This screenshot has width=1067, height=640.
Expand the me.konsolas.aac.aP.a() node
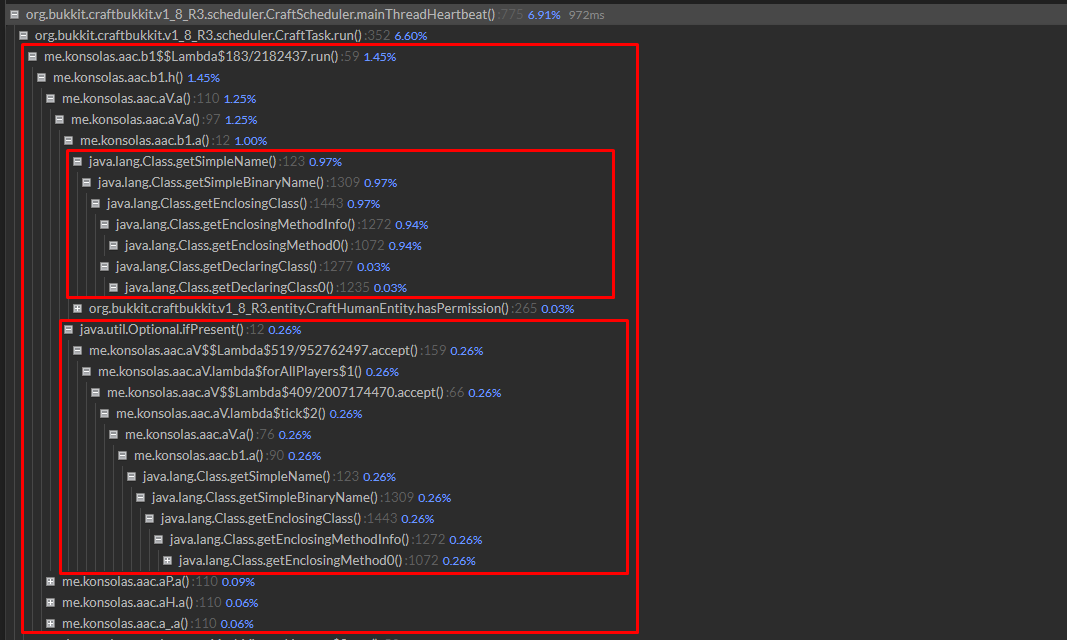coord(50,582)
